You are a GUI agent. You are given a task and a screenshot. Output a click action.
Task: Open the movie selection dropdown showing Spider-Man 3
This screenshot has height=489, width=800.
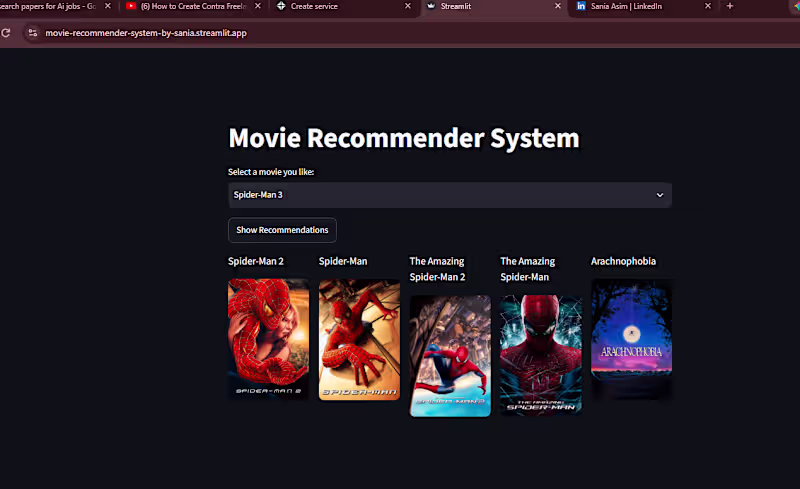[x=449, y=195]
